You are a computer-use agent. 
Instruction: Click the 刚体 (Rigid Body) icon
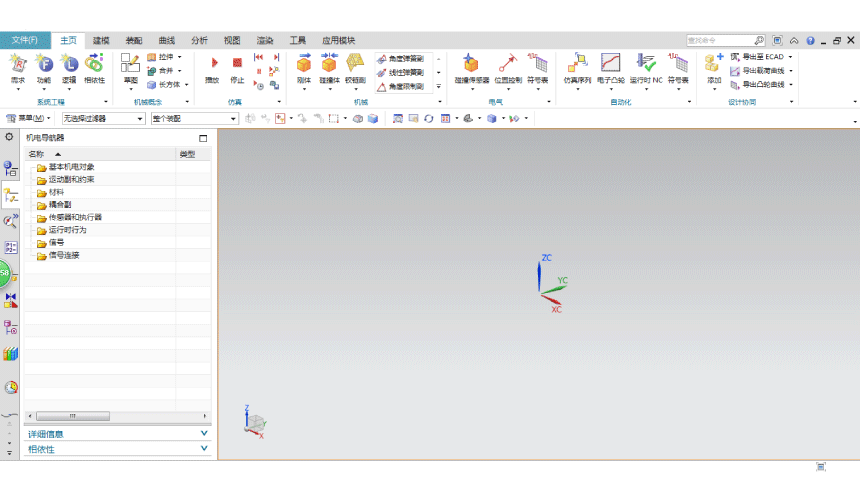304,64
